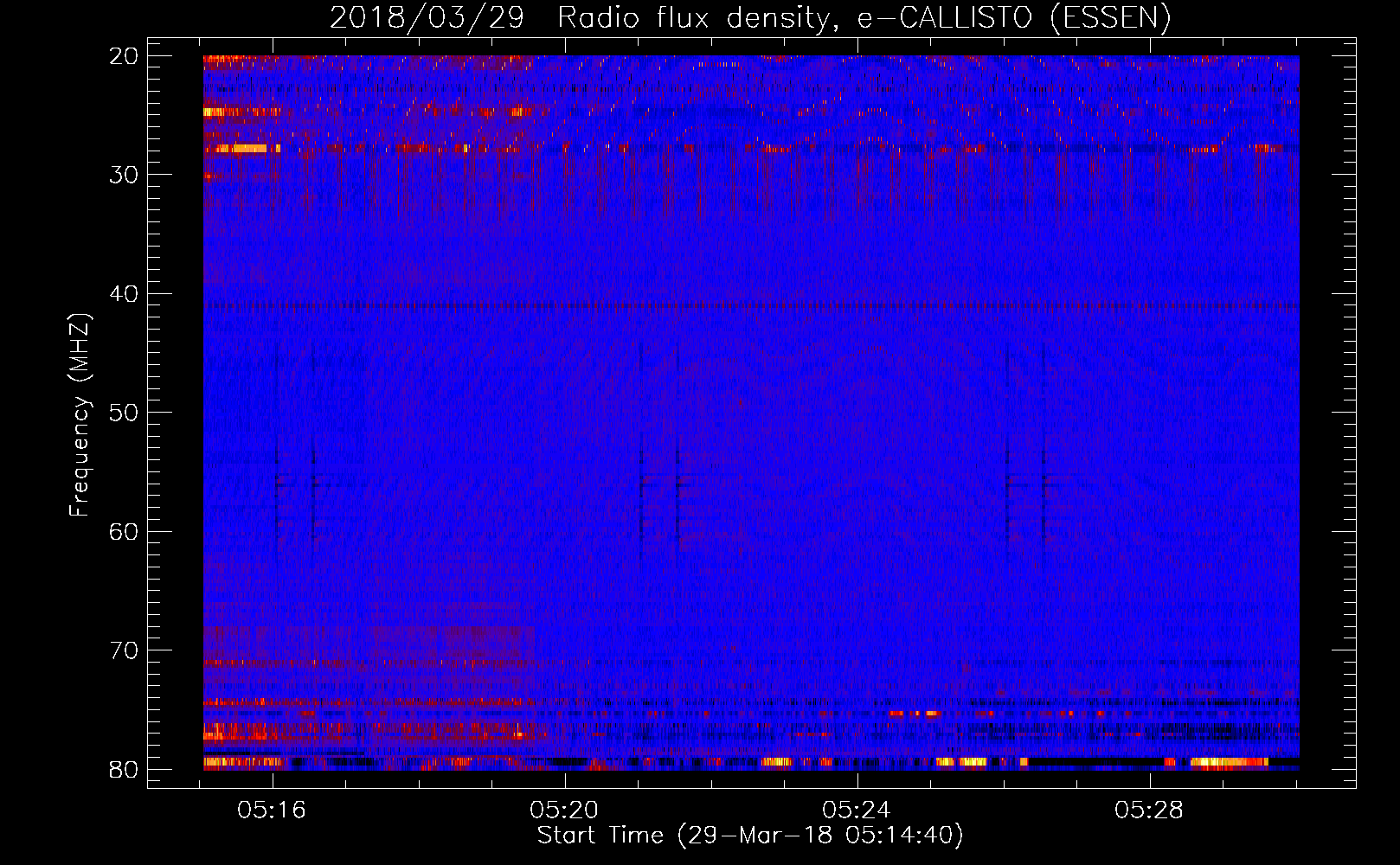Click the 70 frequency tick label
The image size is (1400, 865).
tap(124, 650)
